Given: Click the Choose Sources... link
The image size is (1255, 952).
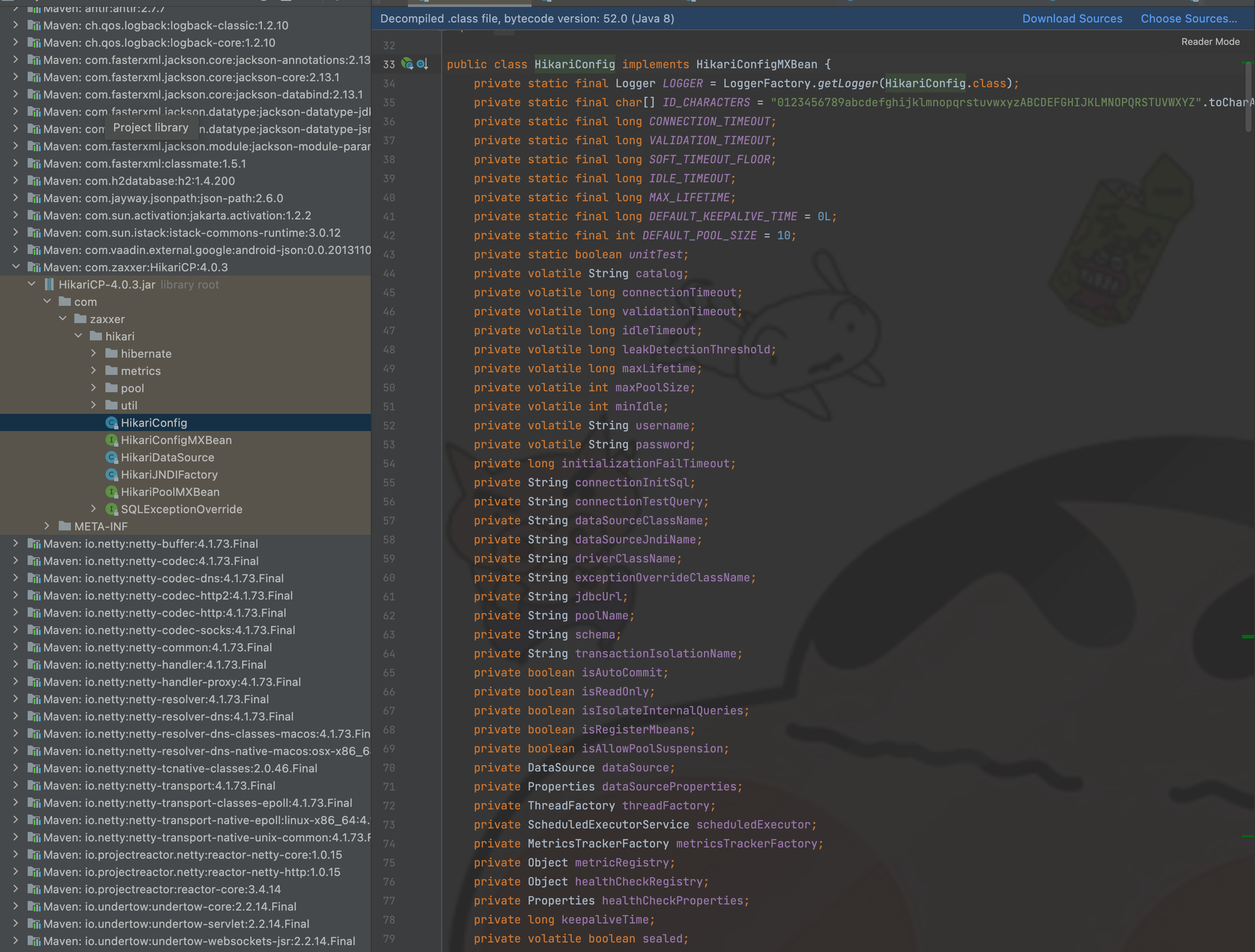Looking at the screenshot, I should tap(1188, 19).
